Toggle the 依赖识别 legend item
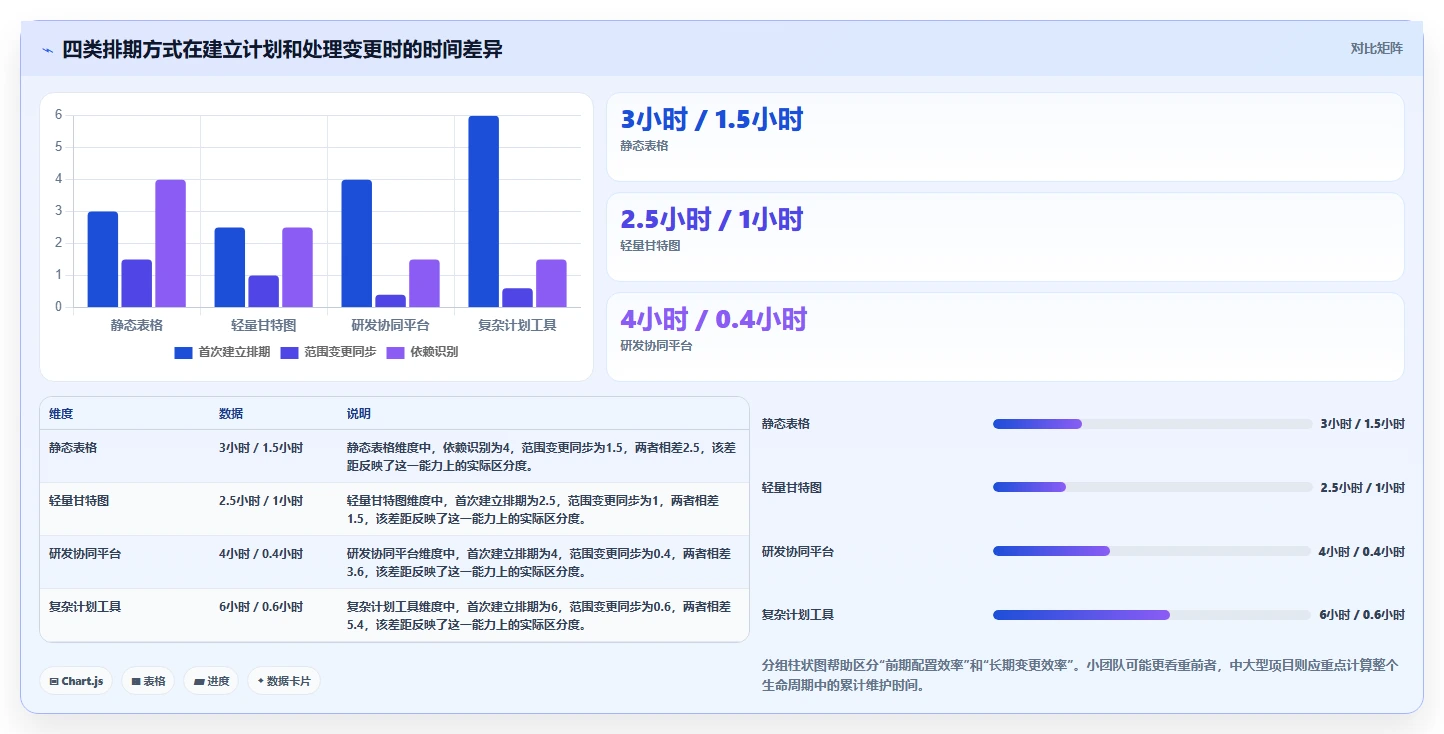 [x=422, y=352]
